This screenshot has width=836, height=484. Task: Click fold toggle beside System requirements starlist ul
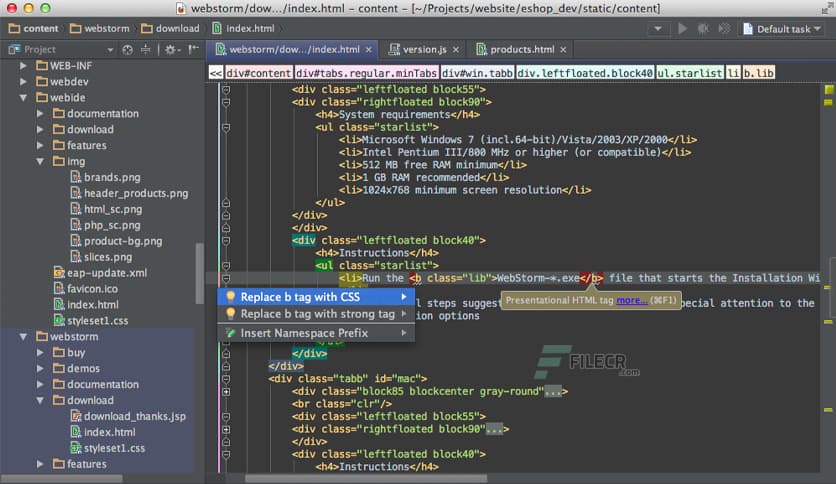pyautogui.click(x=226, y=127)
